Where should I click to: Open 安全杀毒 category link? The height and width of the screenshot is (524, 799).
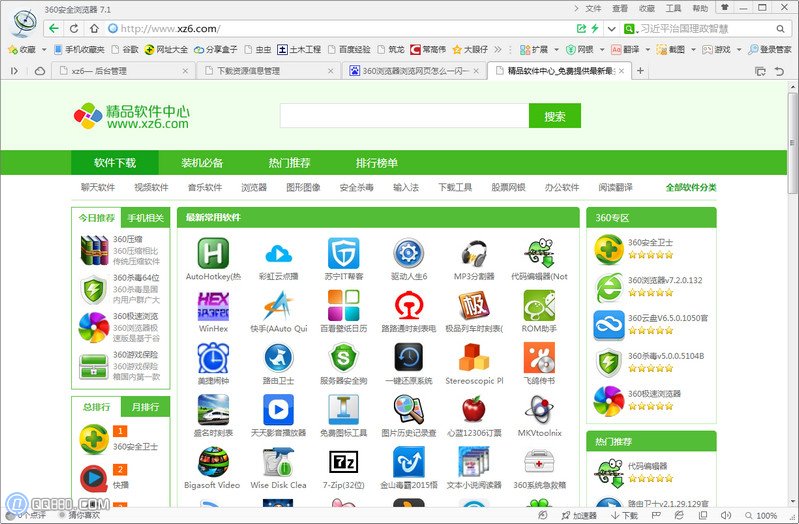pyautogui.click(x=357, y=187)
